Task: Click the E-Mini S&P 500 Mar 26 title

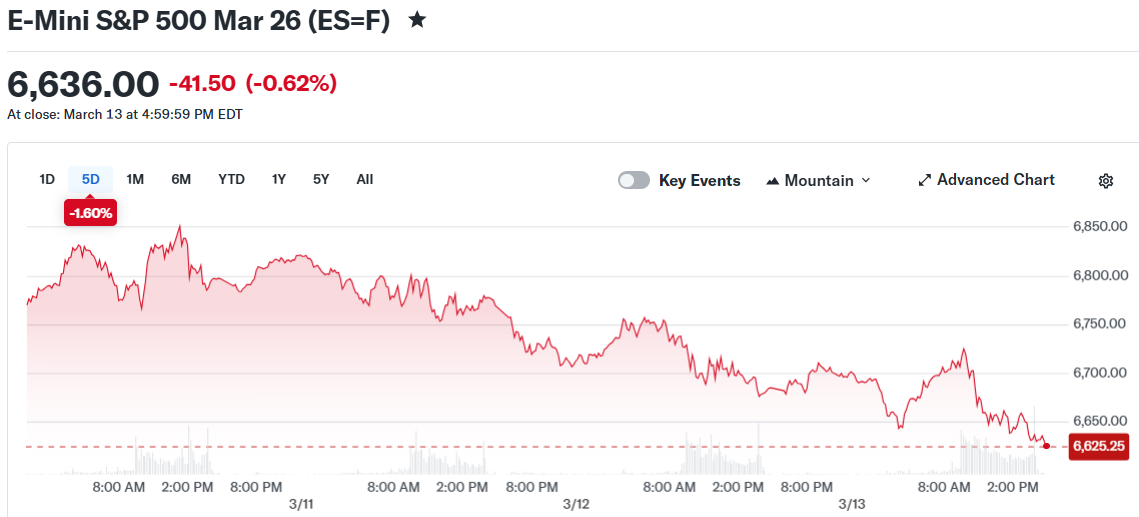Action: point(198,20)
